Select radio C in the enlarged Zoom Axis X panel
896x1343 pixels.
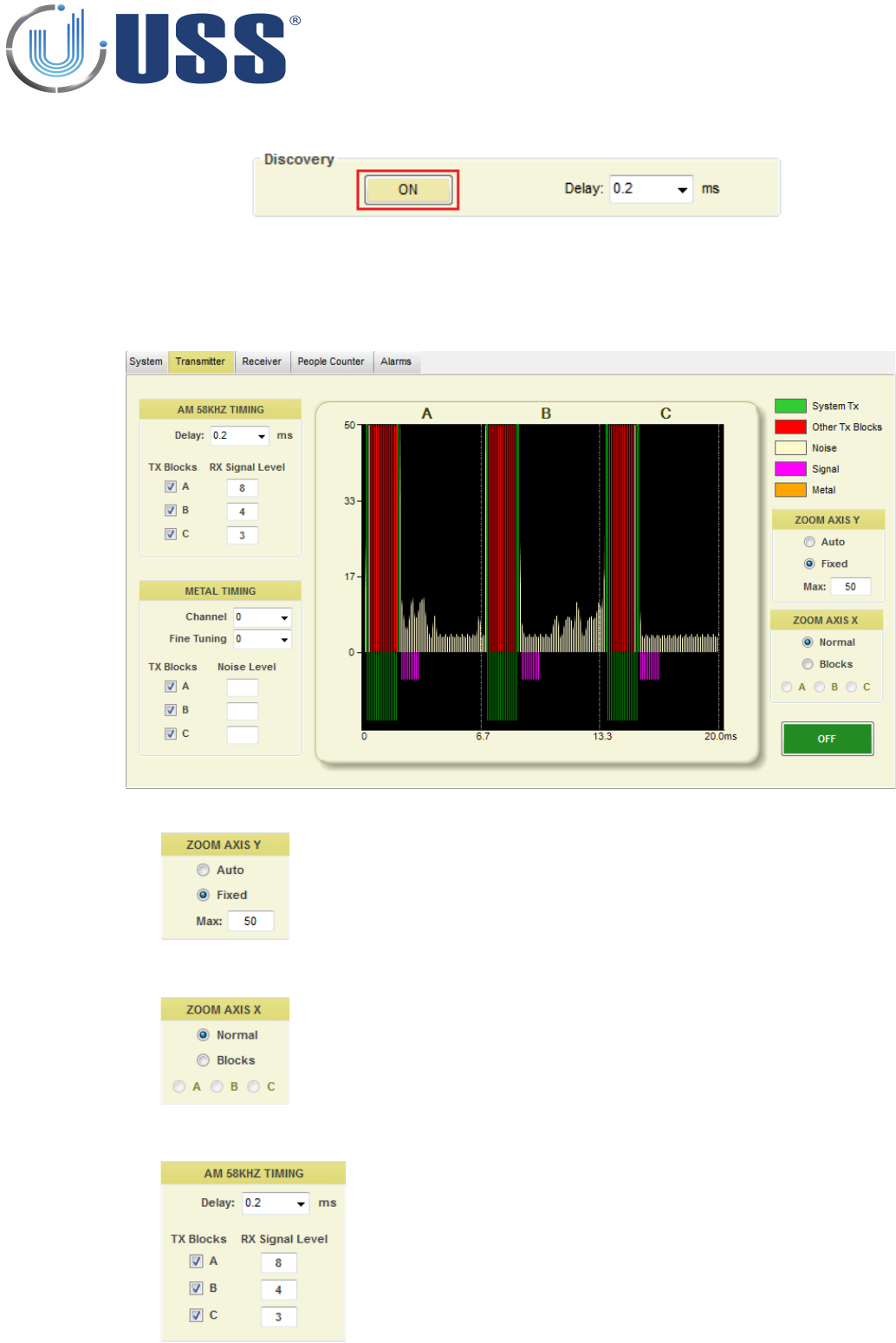[254, 1086]
